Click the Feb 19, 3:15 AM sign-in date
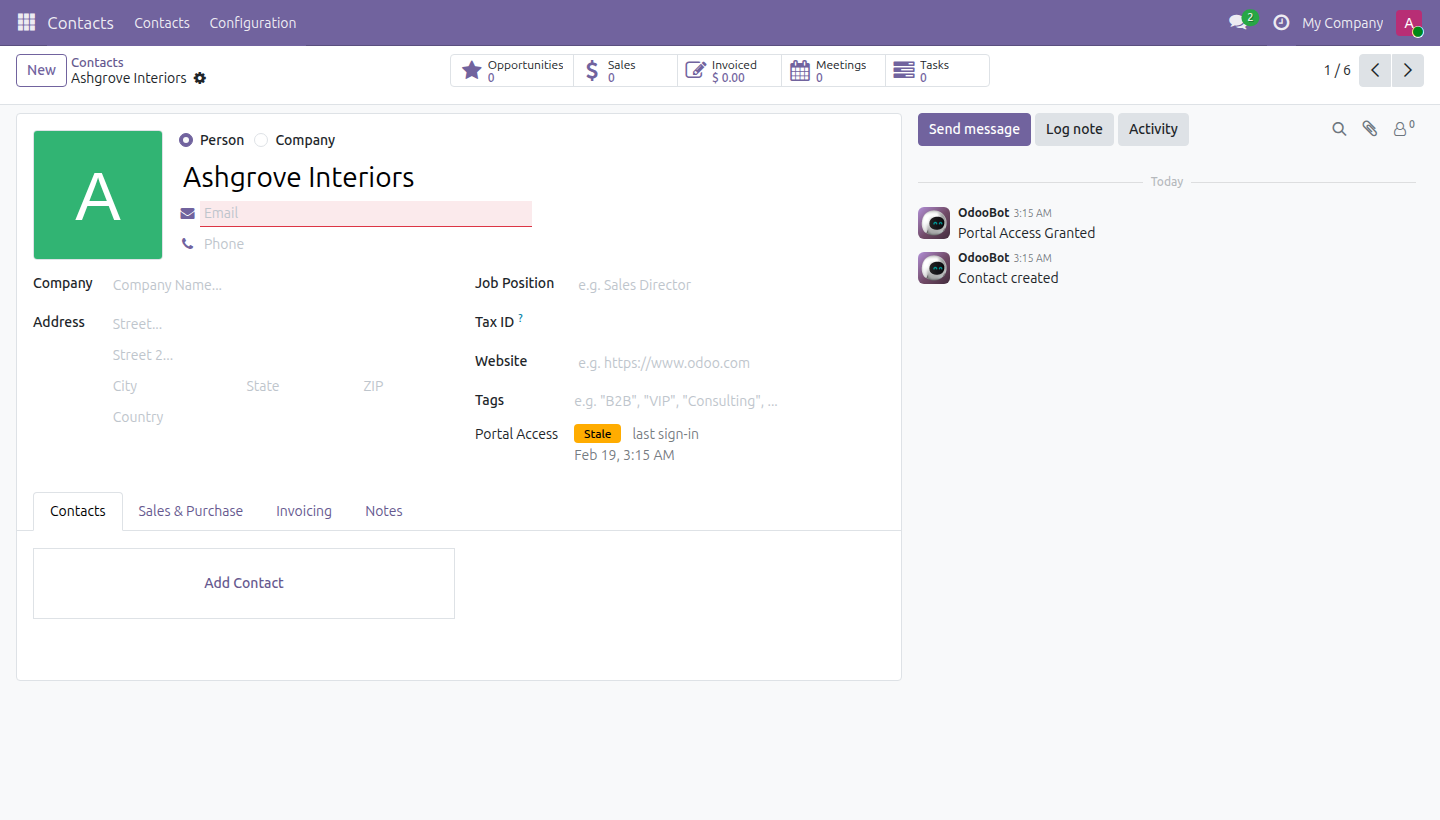The height and width of the screenshot is (820, 1440). click(x=624, y=455)
